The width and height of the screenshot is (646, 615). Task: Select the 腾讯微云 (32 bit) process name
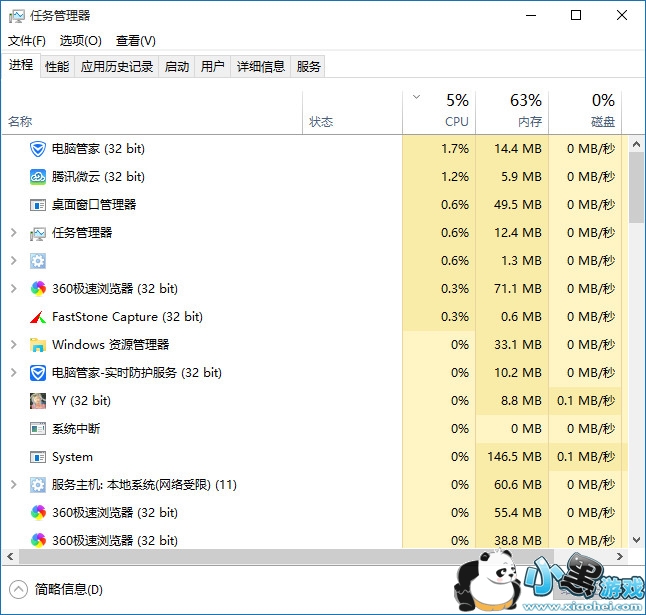[x=98, y=177]
